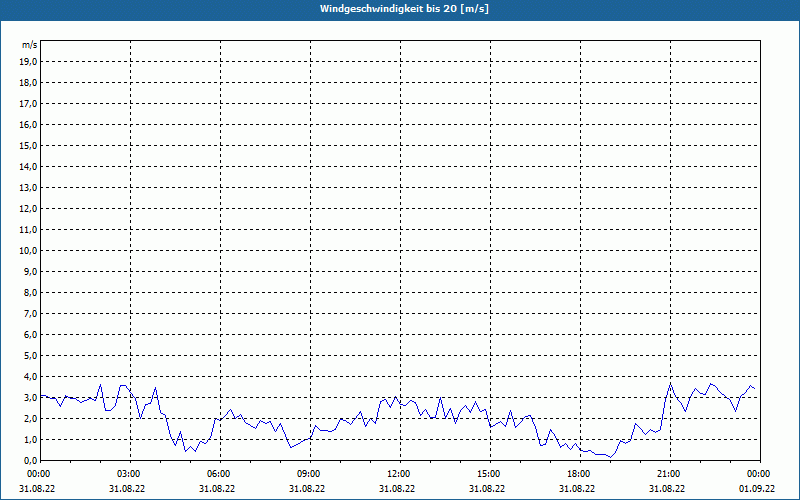Click the wind speed peak at 21:00
The image size is (800, 500).
click(670, 384)
